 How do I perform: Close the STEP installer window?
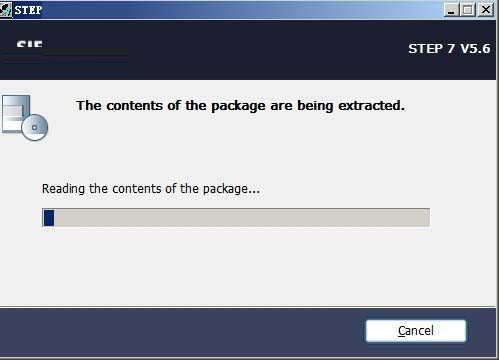pos(486,10)
